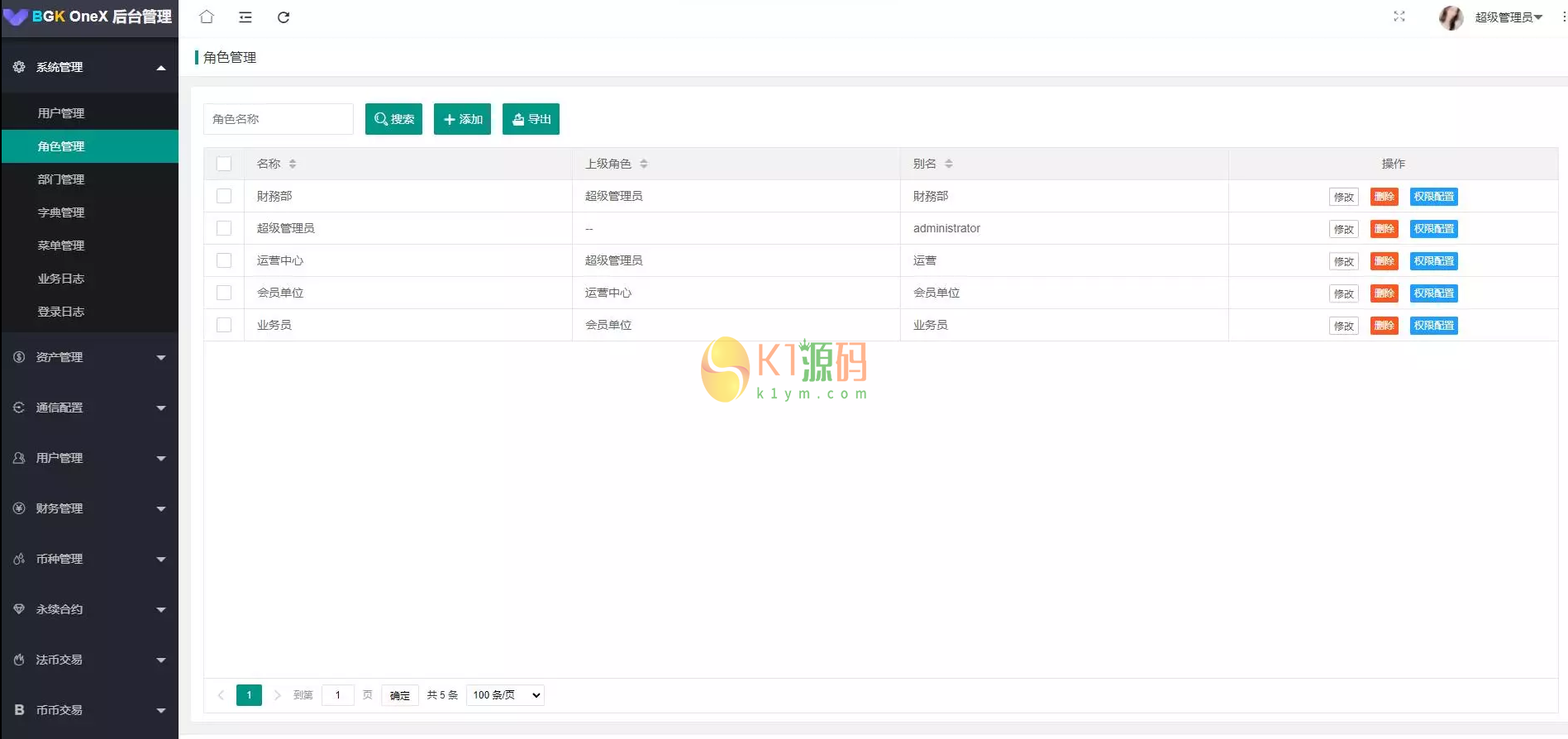The height and width of the screenshot is (739, 1568).
Task: Refresh page with reload icon
Action: coord(284,17)
